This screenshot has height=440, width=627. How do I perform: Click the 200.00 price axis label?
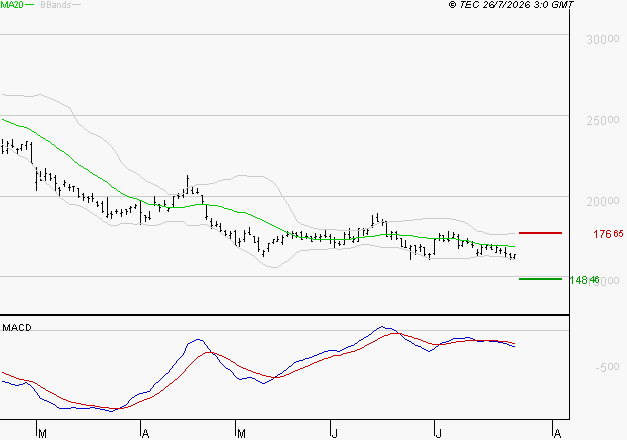tap(603, 201)
